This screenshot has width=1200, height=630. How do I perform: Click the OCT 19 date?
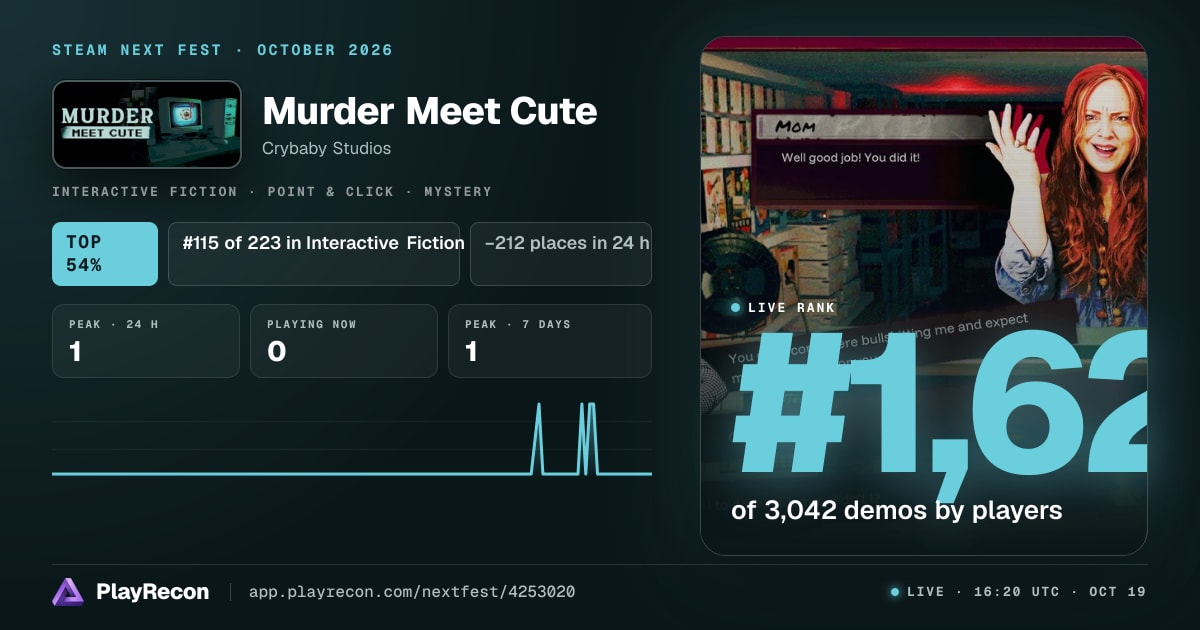pos(1118,592)
